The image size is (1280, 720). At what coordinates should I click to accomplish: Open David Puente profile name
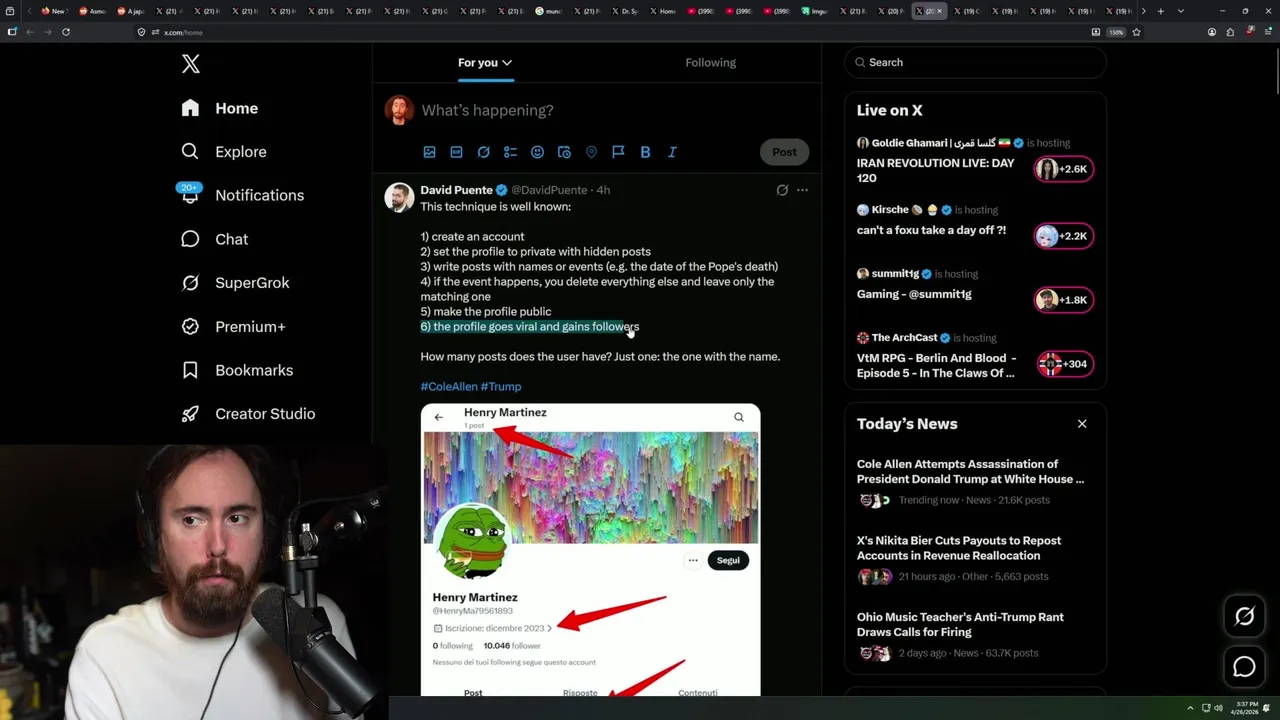[x=456, y=190]
